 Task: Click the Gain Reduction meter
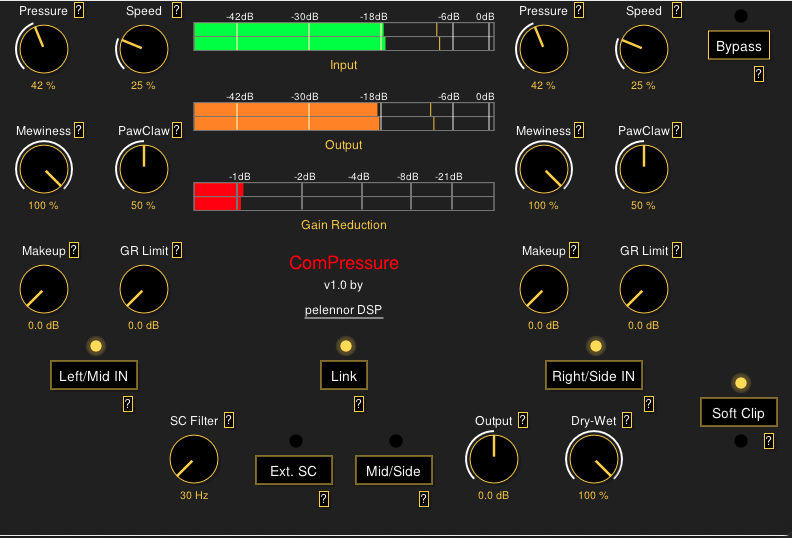click(344, 196)
